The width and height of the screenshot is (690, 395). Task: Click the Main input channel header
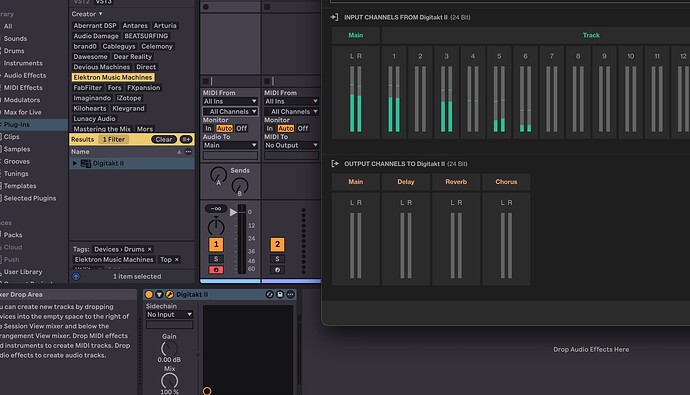point(356,35)
